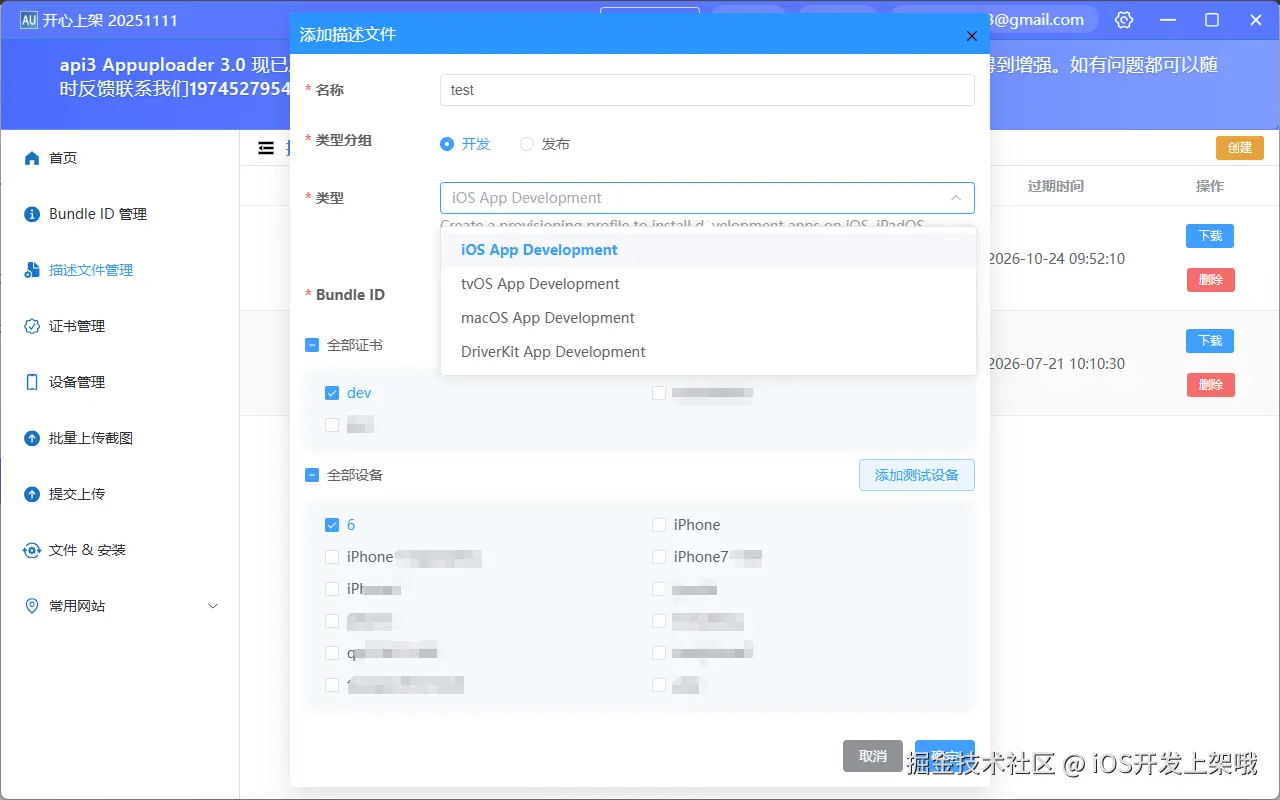Open settings with the gear icon in title bar
The height and width of the screenshot is (800, 1280).
[x=1124, y=20]
